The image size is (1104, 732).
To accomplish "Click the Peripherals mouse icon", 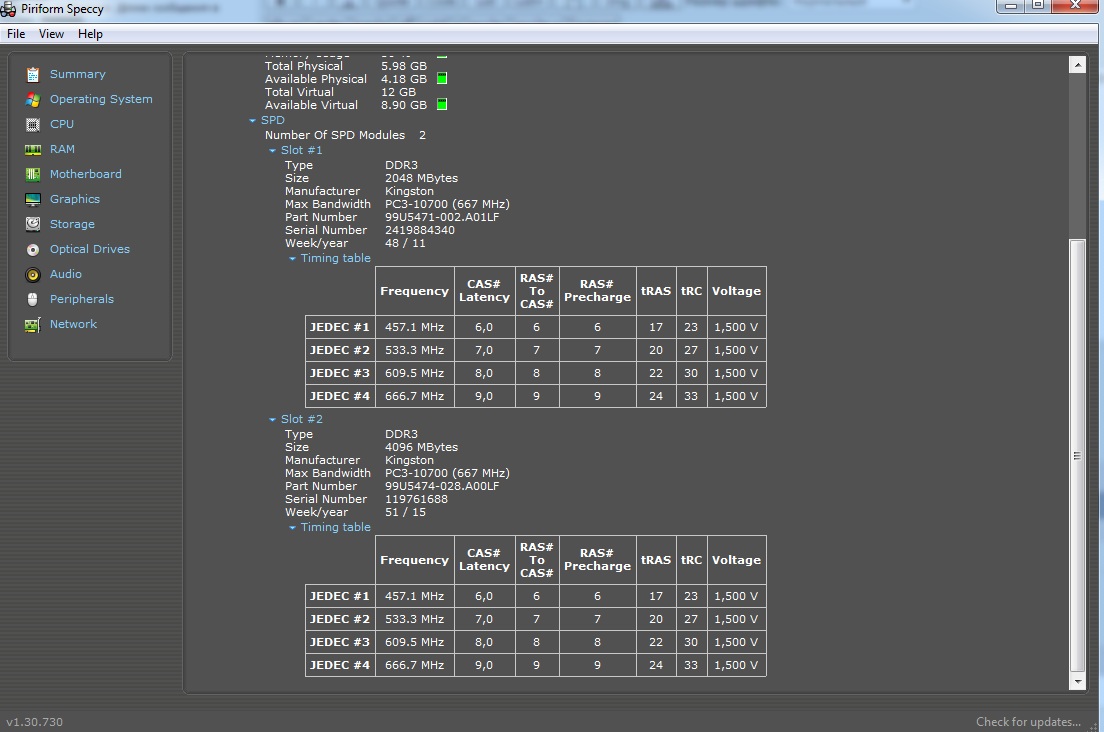I will [x=32, y=299].
